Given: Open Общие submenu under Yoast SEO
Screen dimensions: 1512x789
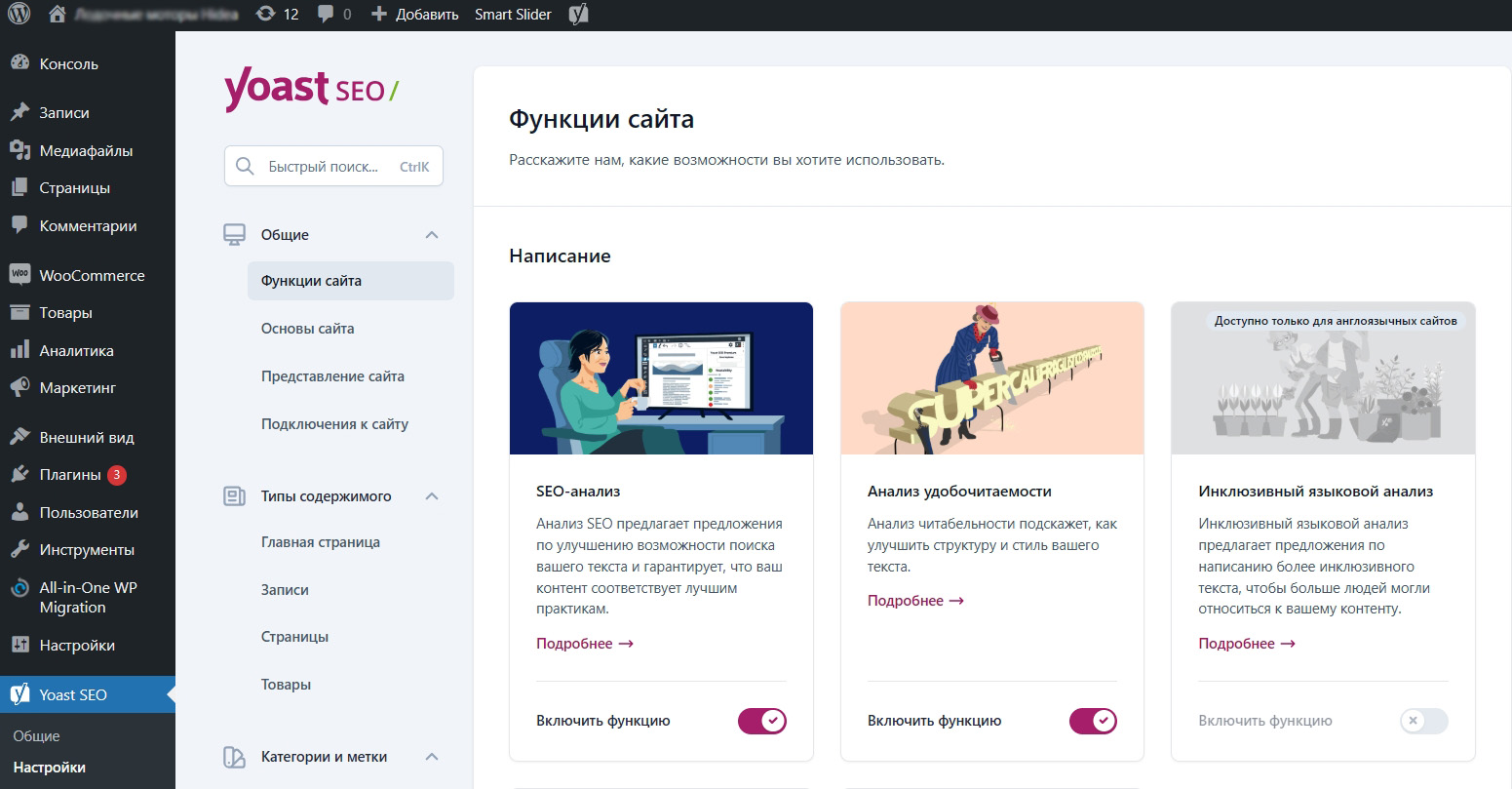Looking at the screenshot, I should point(37,736).
